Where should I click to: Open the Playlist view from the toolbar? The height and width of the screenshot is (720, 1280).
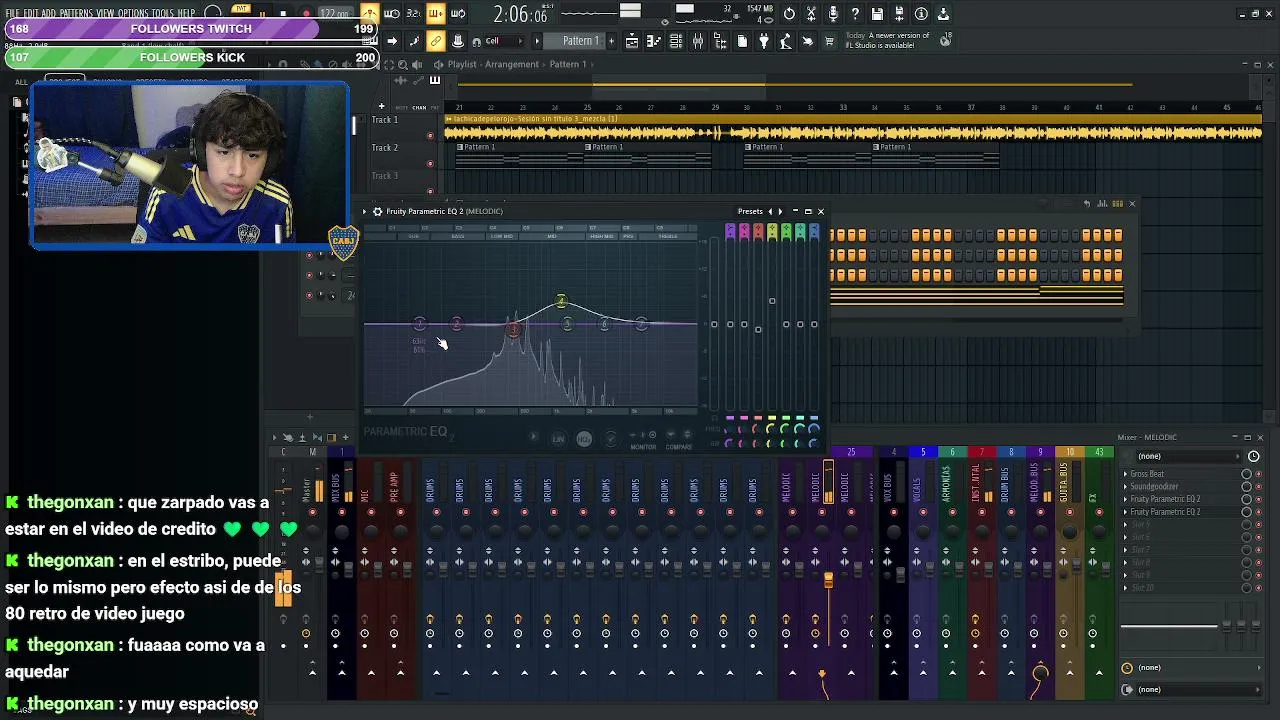[x=632, y=41]
